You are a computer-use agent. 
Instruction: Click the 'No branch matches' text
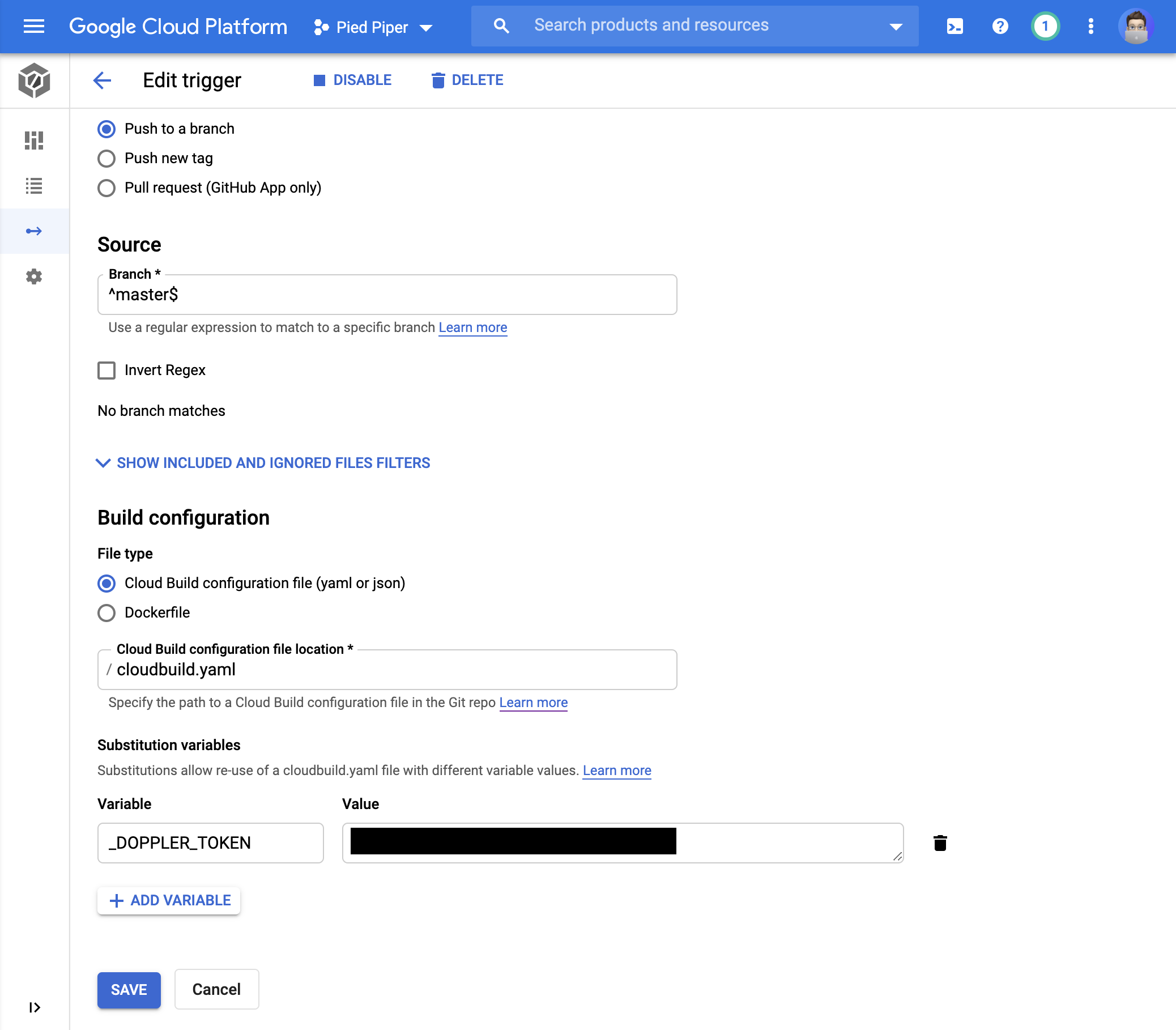click(161, 411)
